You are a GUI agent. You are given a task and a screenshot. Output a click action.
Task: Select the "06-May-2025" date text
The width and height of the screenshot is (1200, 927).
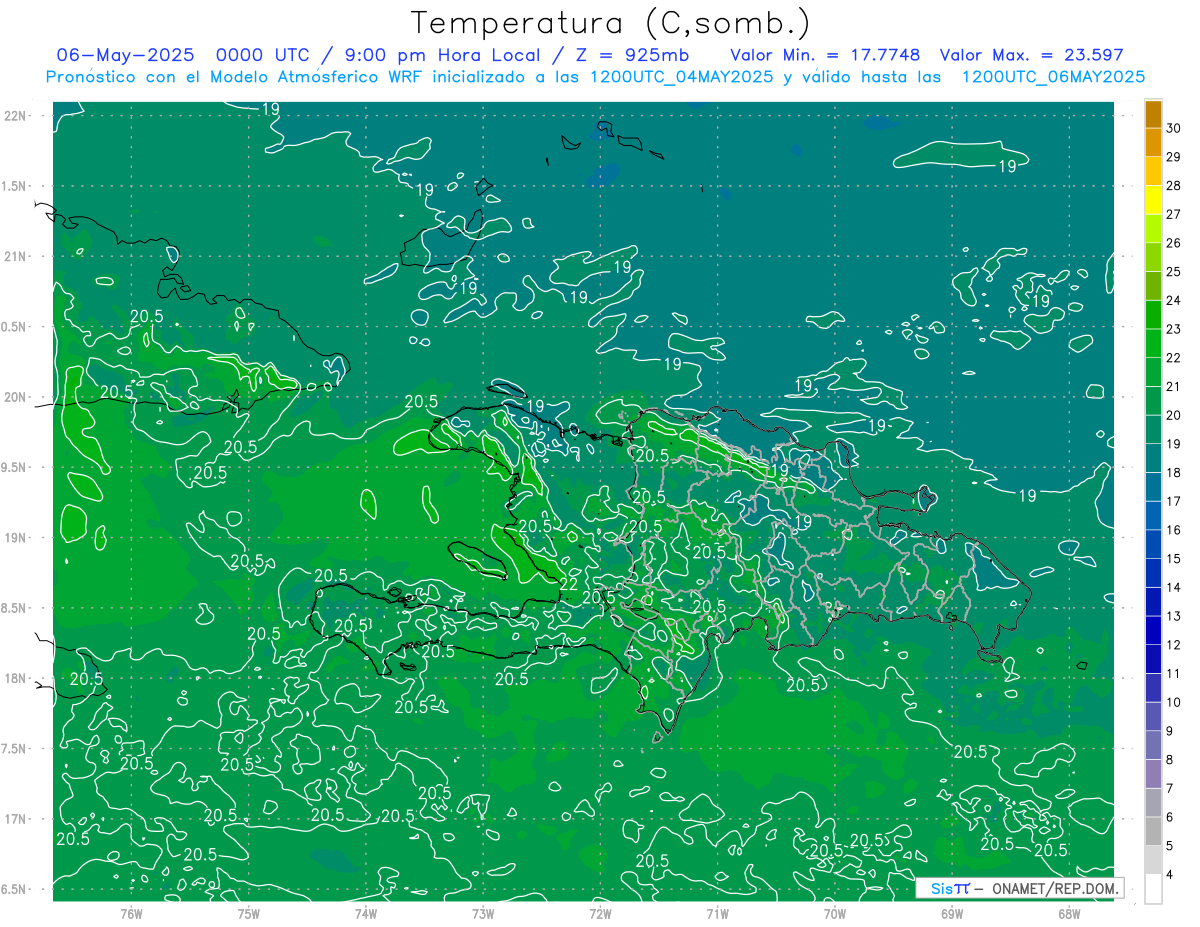127,55
